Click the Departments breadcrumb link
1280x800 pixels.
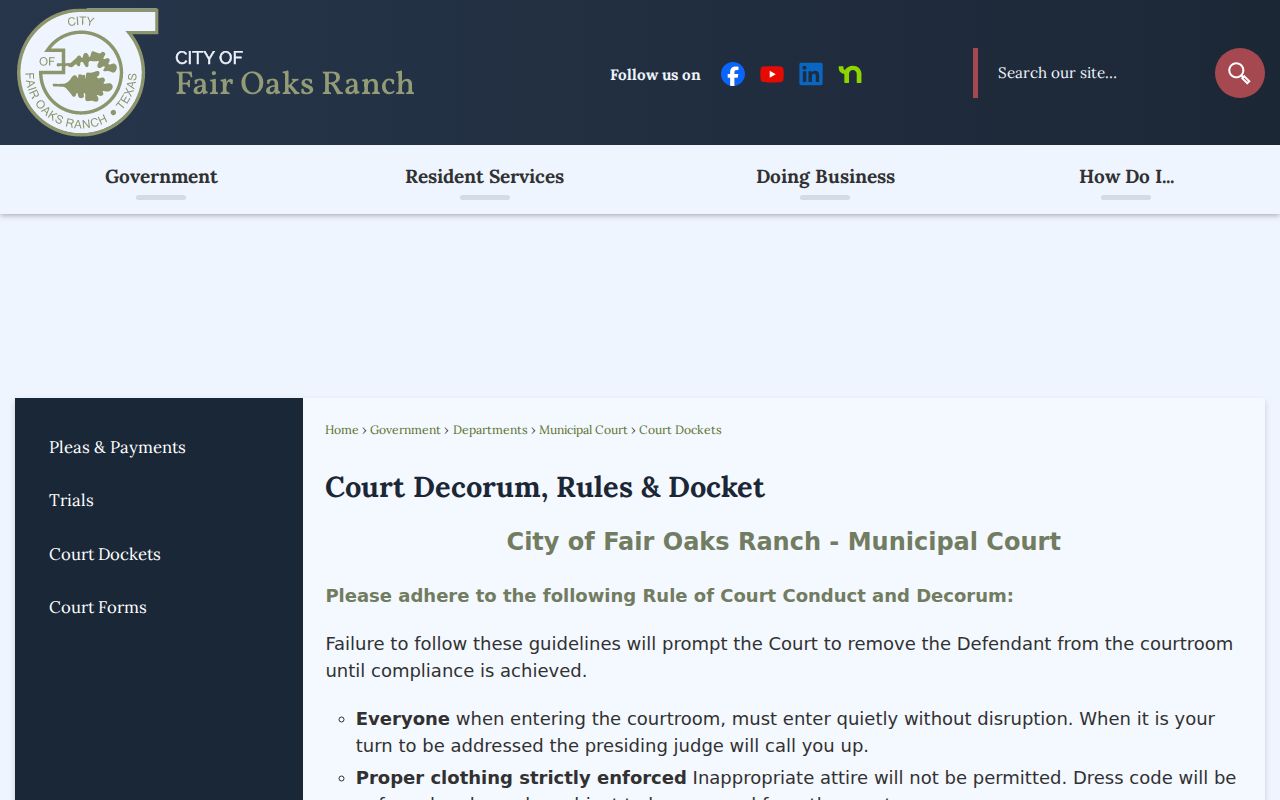(x=490, y=430)
